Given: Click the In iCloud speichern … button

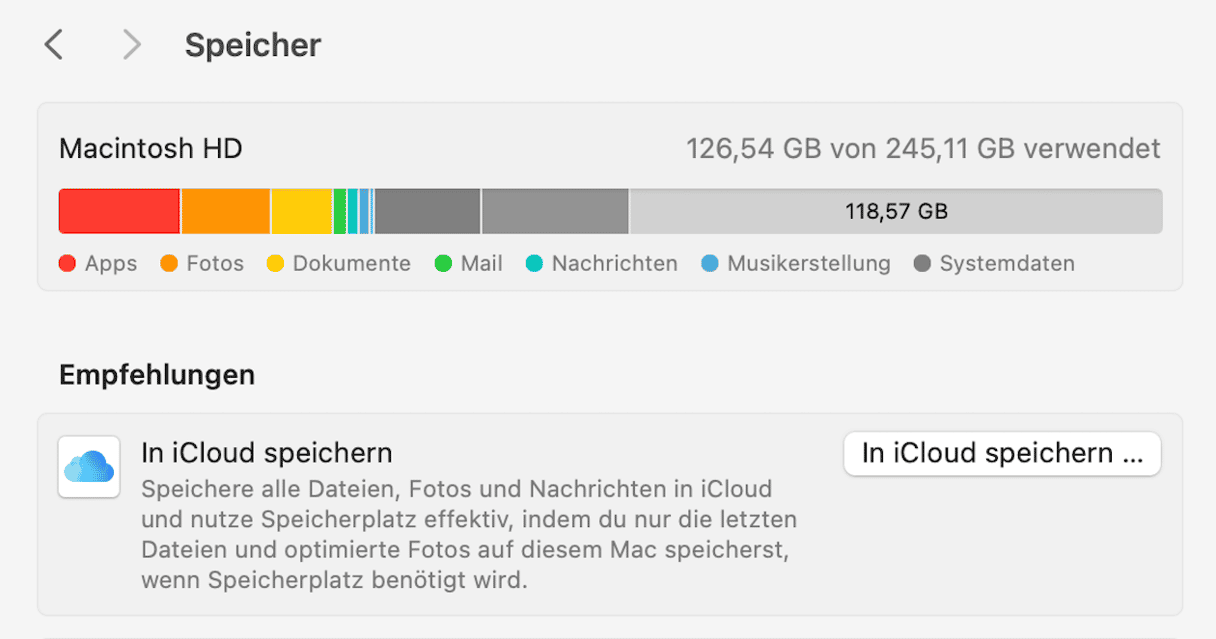Looking at the screenshot, I should [1002, 454].
